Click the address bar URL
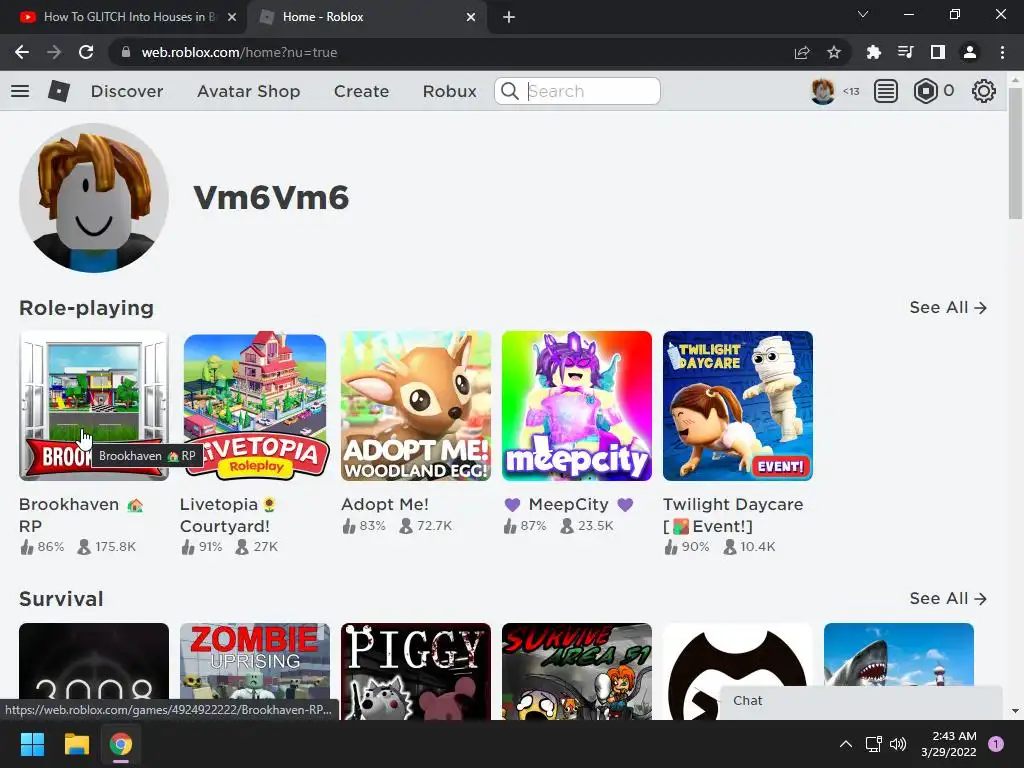 point(239,52)
